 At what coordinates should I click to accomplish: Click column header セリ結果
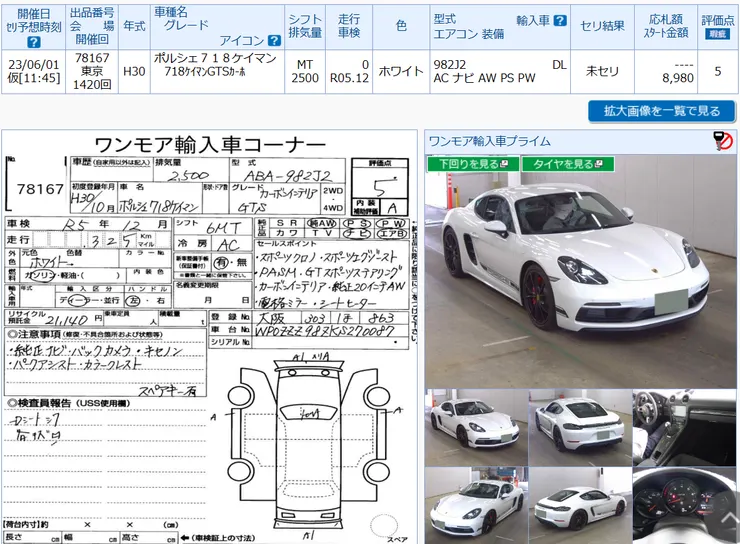click(x=602, y=26)
